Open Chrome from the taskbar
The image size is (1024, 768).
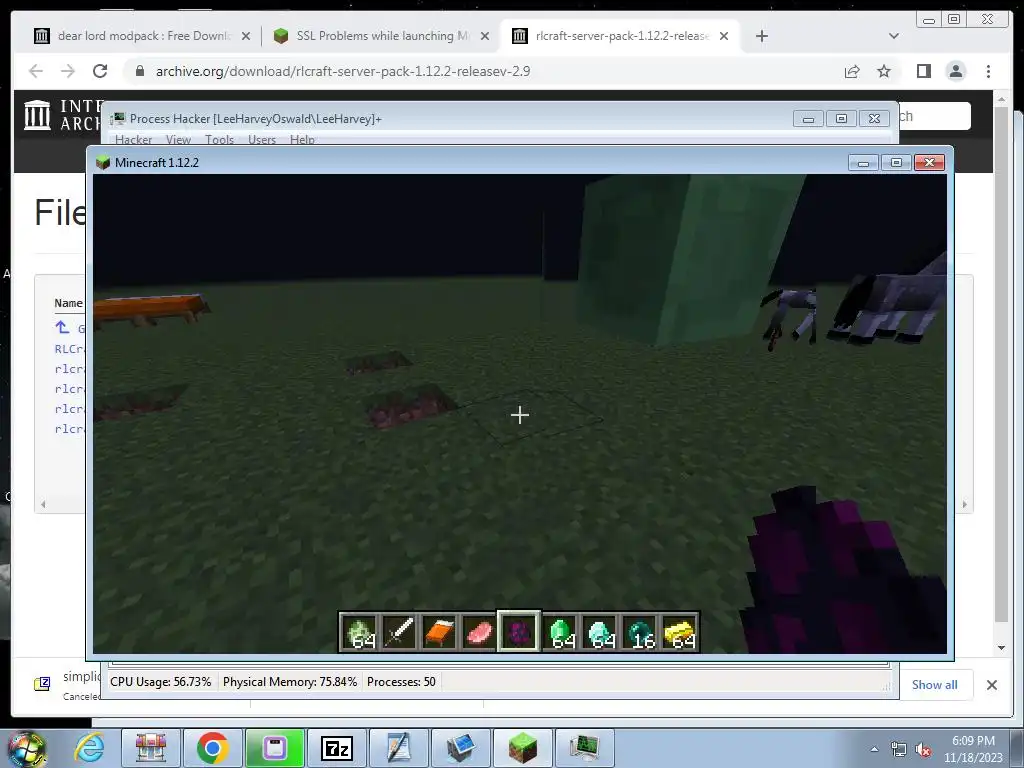pos(212,748)
